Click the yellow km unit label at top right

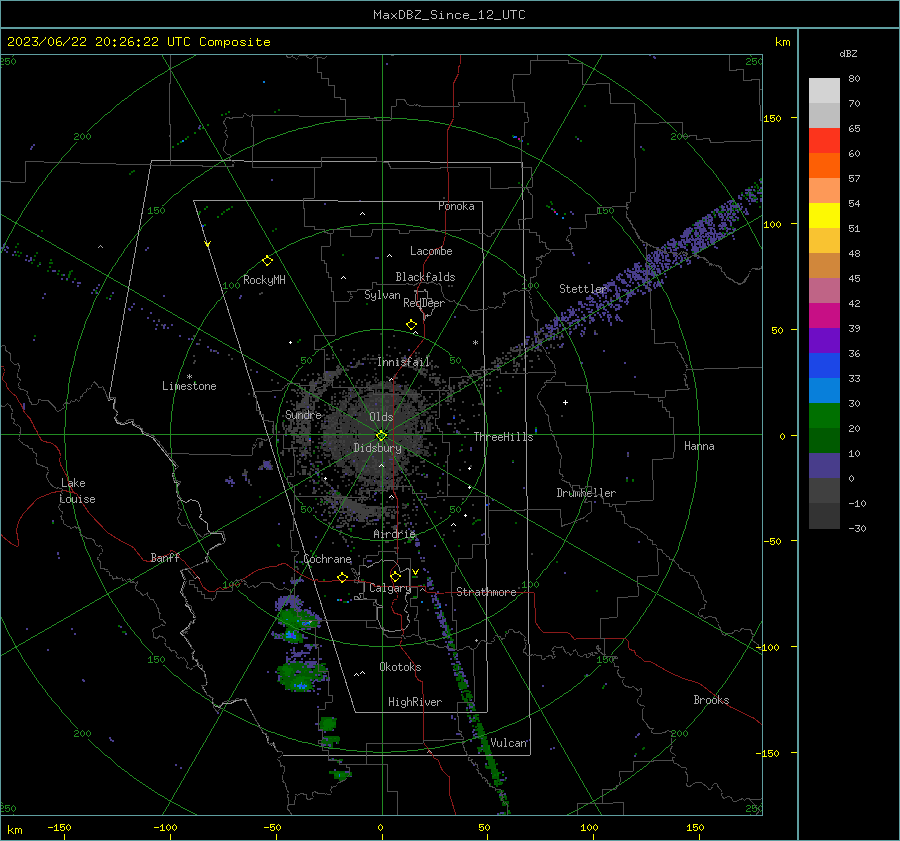pos(782,42)
